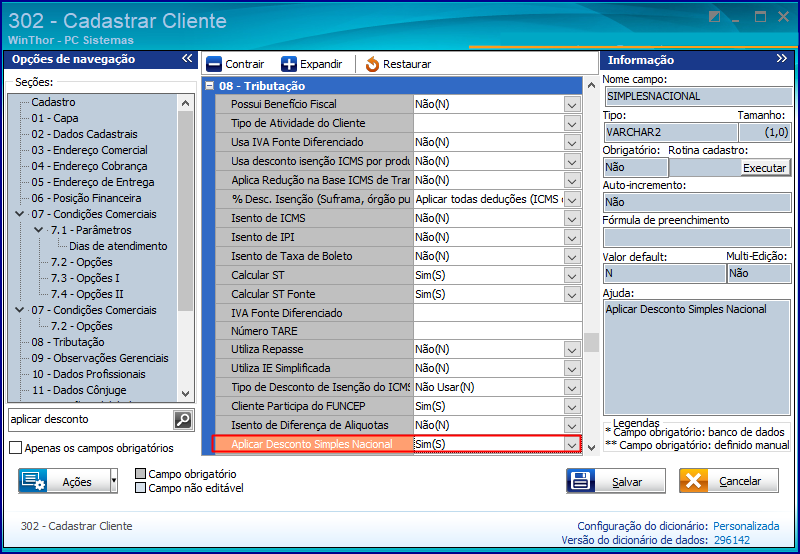Click the Salvar button
Viewport: 800px width, 554px height.
pyautogui.click(x=616, y=481)
